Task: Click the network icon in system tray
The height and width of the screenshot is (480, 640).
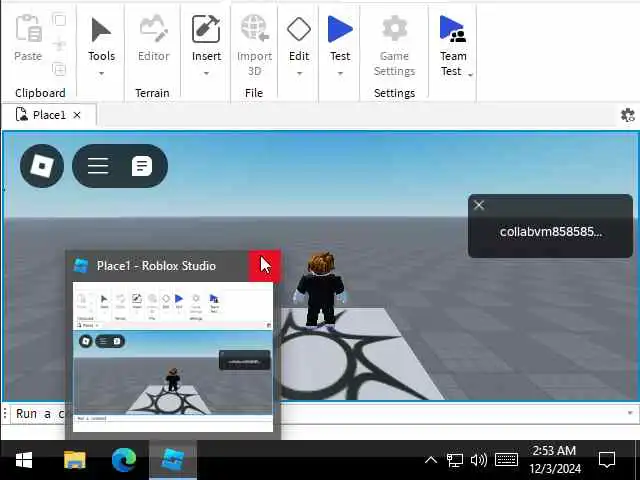Action: pos(454,460)
